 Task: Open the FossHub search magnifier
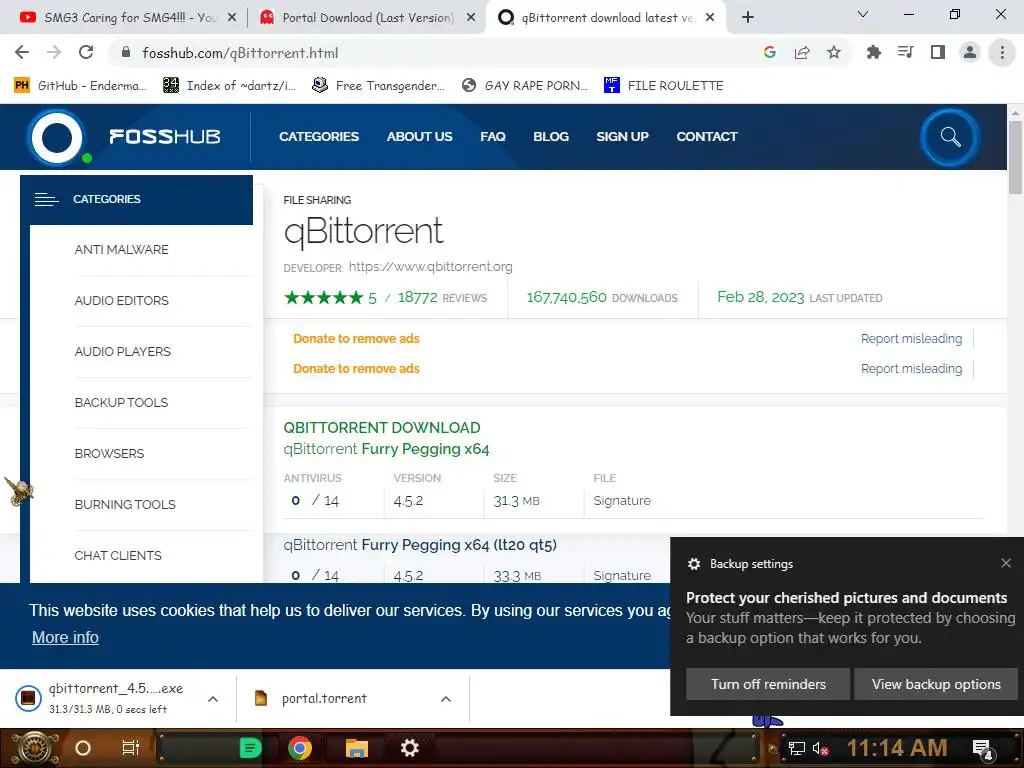950,137
